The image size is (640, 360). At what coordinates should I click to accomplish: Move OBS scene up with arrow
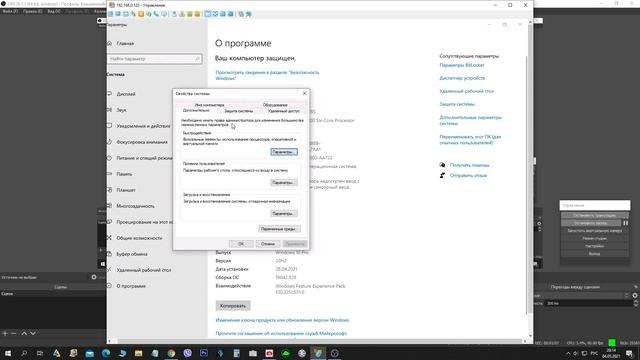pos(24,333)
